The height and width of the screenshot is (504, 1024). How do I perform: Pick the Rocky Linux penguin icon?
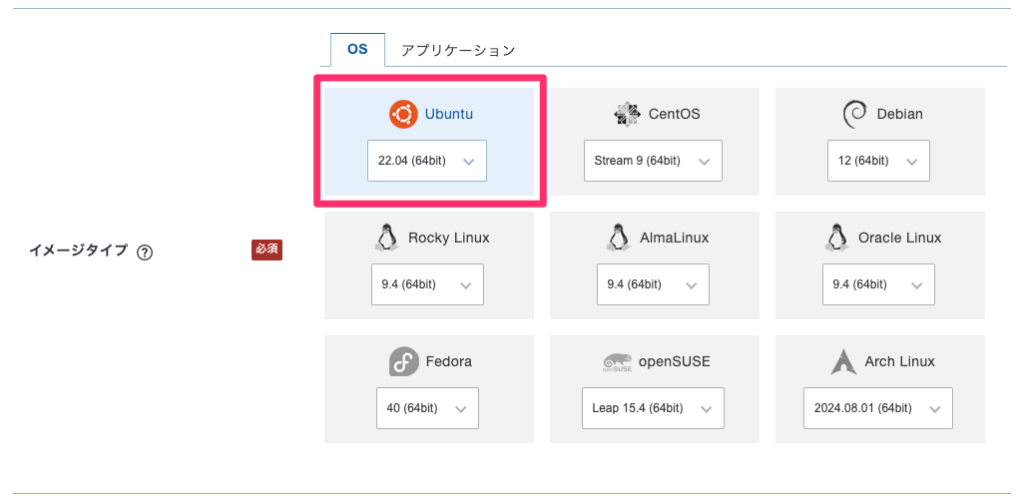point(385,238)
